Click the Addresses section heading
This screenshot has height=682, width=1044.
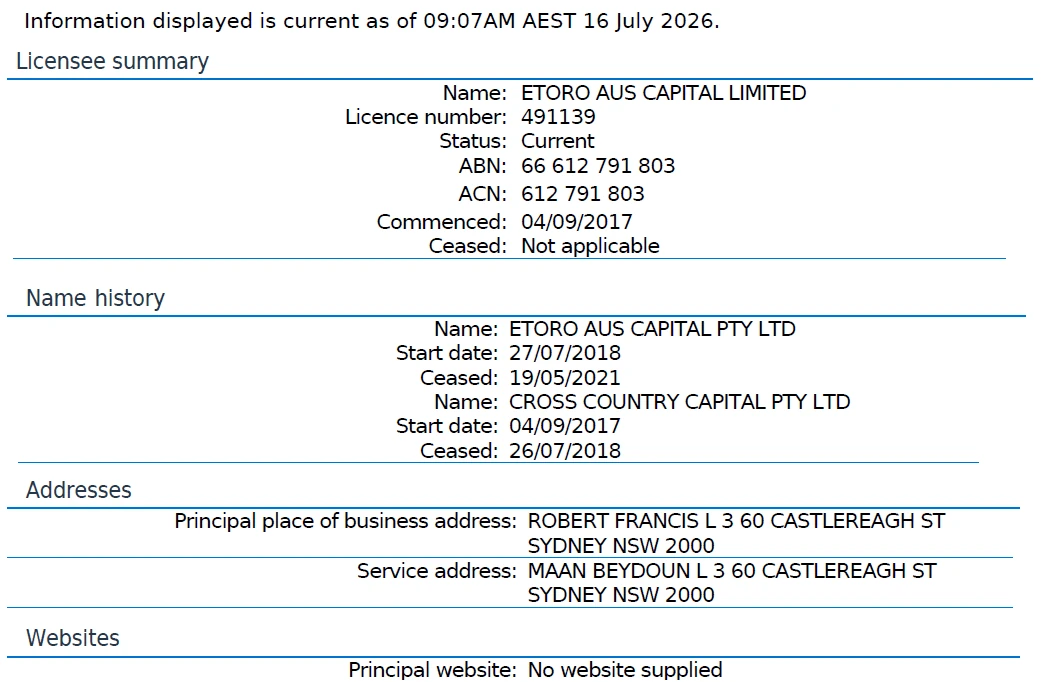(x=79, y=490)
